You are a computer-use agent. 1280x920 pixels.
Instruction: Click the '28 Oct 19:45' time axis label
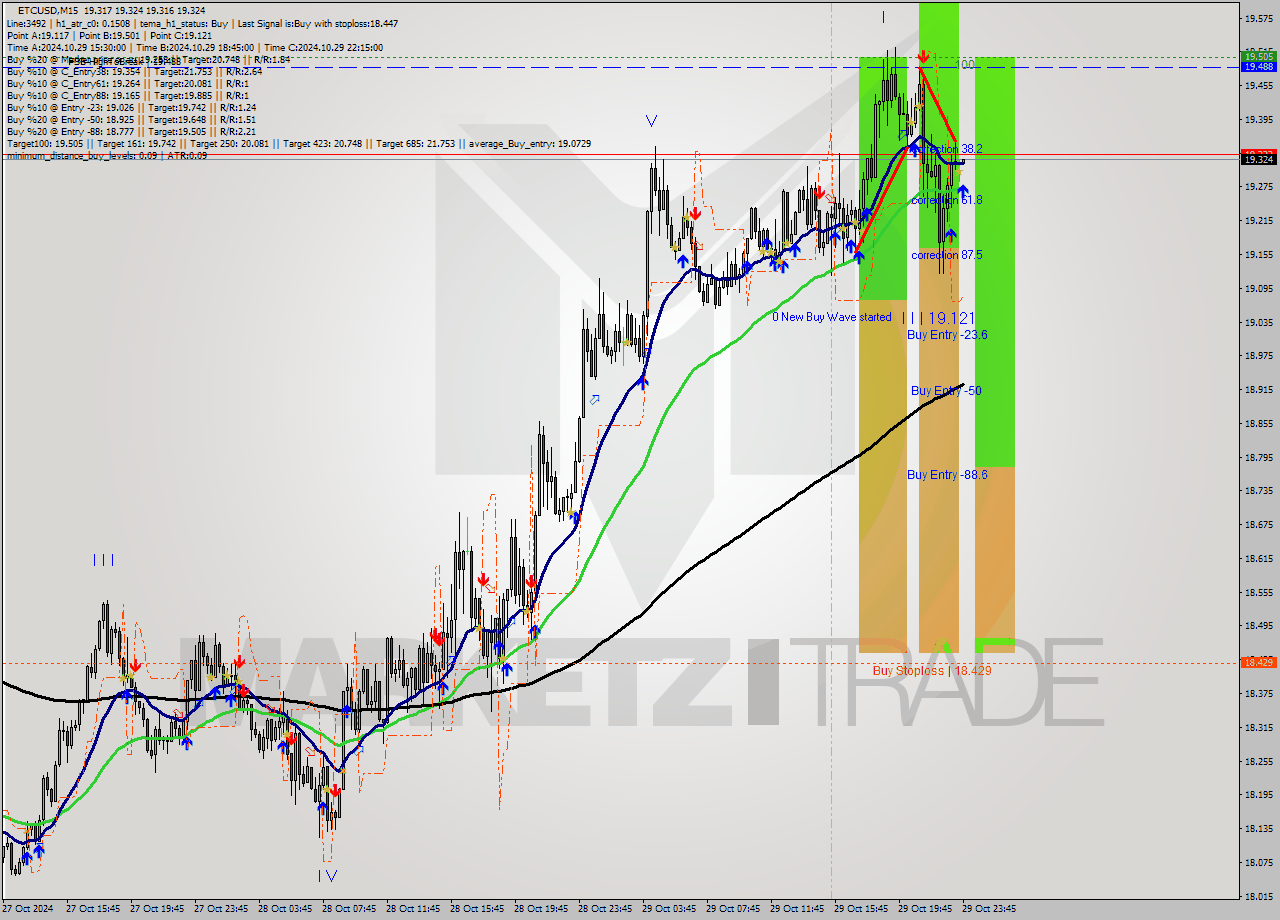click(x=541, y=909)
